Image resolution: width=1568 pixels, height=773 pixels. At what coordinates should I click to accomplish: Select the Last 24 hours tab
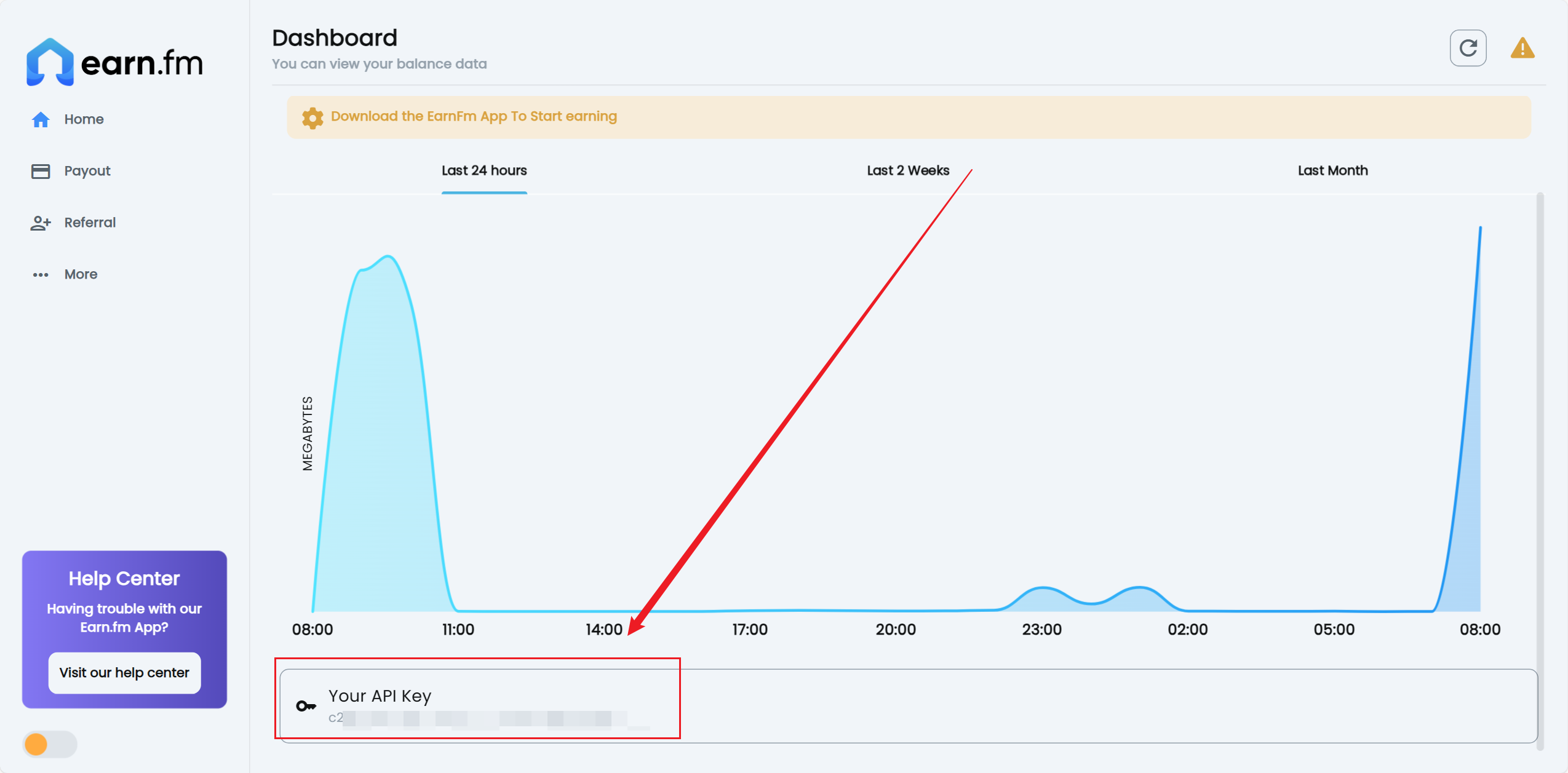[484, 170]
